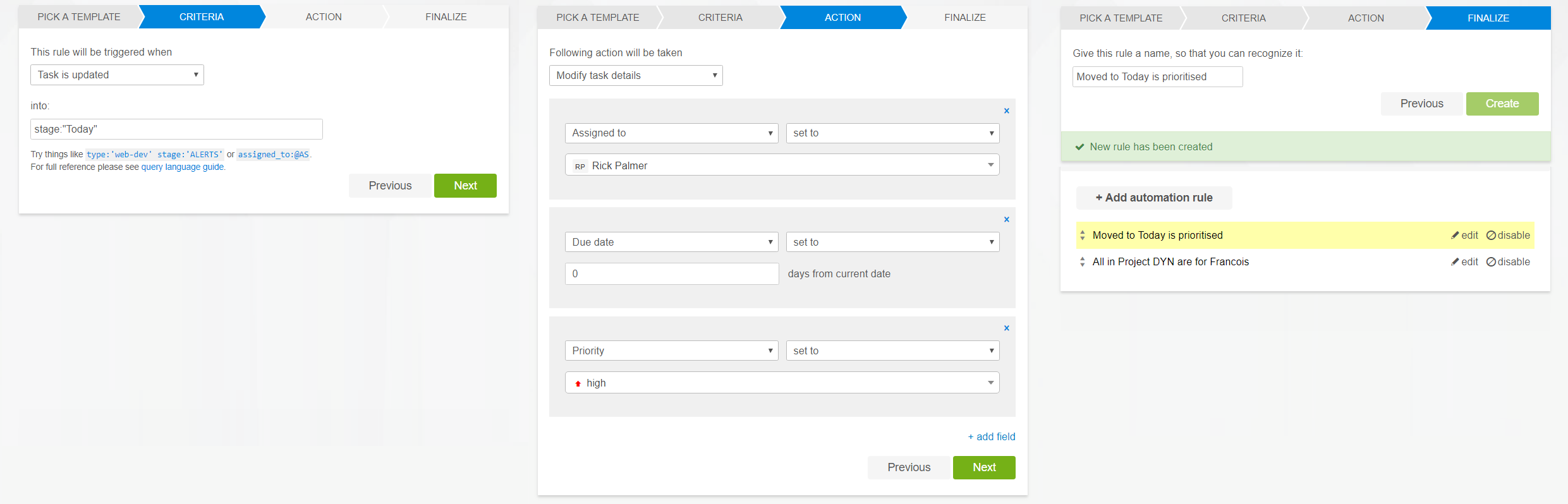Screen dimensions: 1568x504
Task: Click the rule name input field
Action: 1157,76
